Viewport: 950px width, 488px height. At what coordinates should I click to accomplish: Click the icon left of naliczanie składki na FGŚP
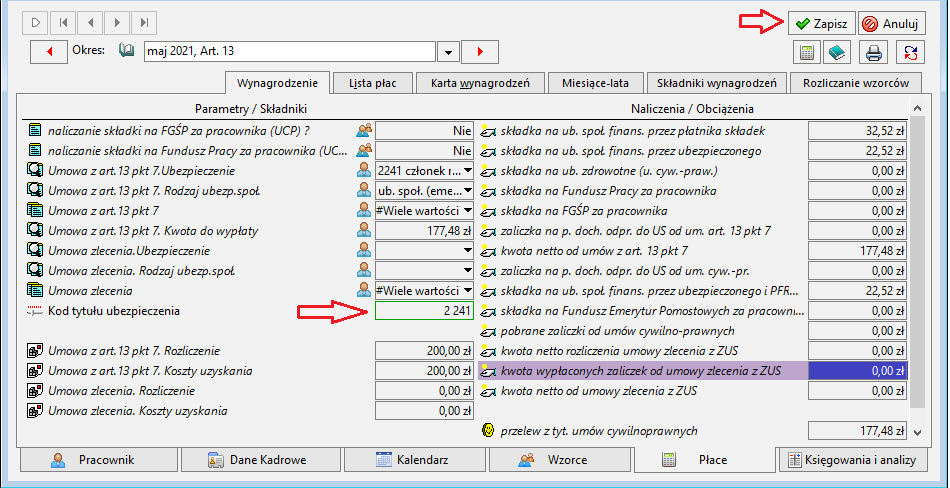coord(35,131)
